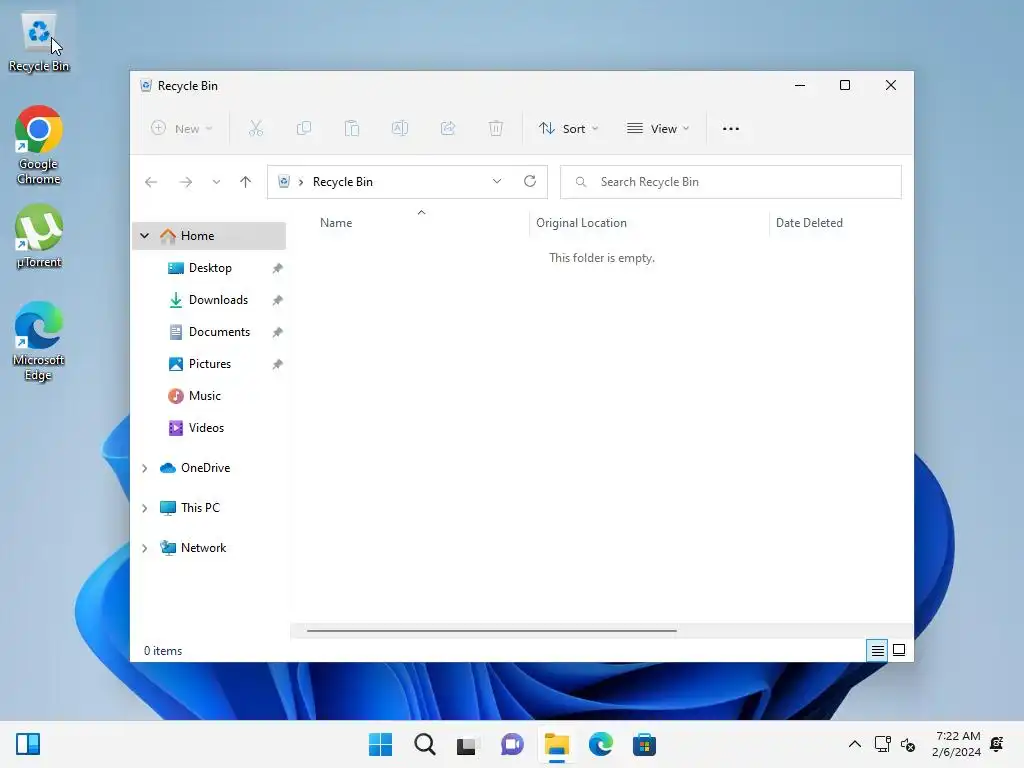Launch Microsoft Edge from taskbar

600,744
